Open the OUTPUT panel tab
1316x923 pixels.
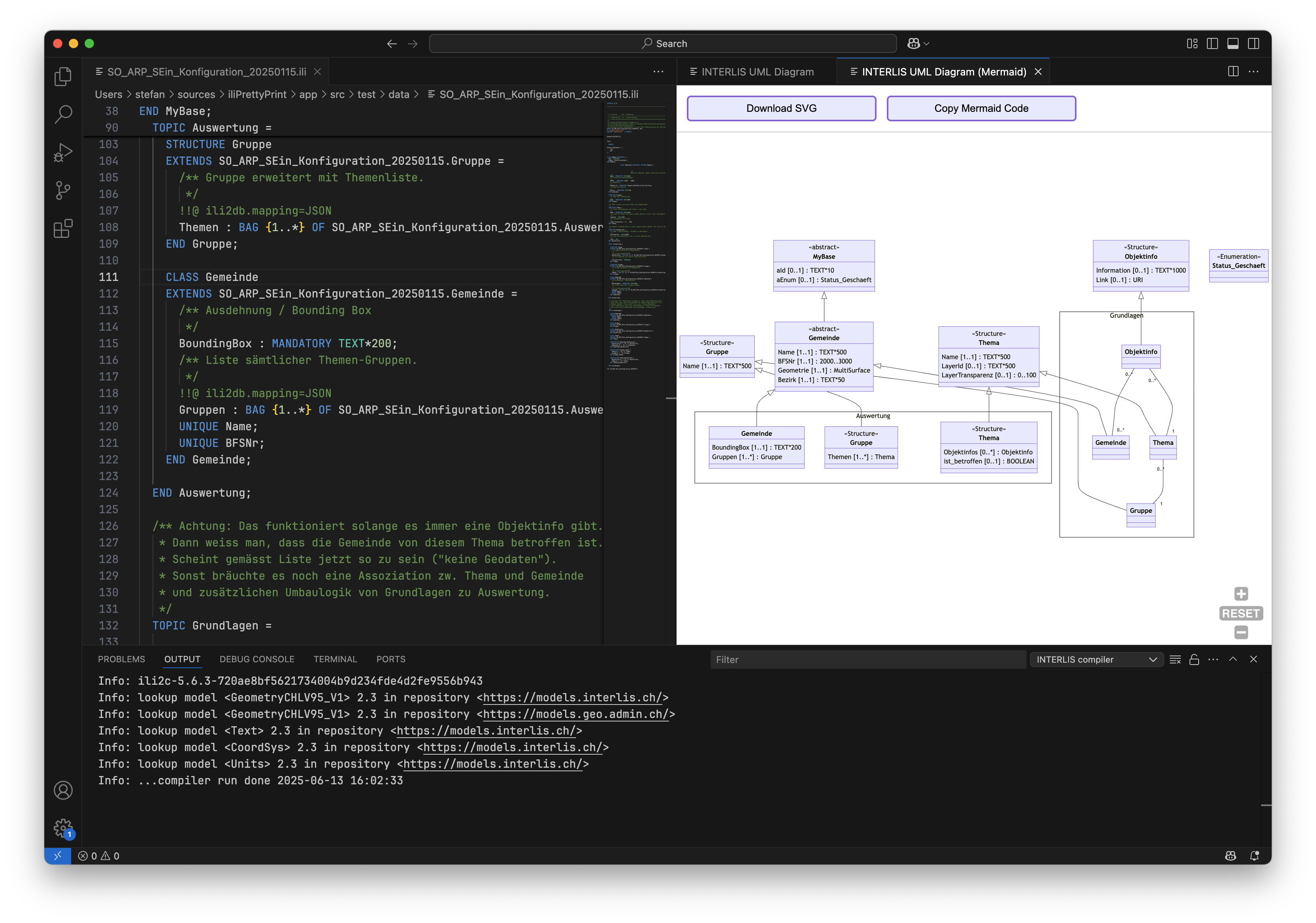tap(182, 659)
